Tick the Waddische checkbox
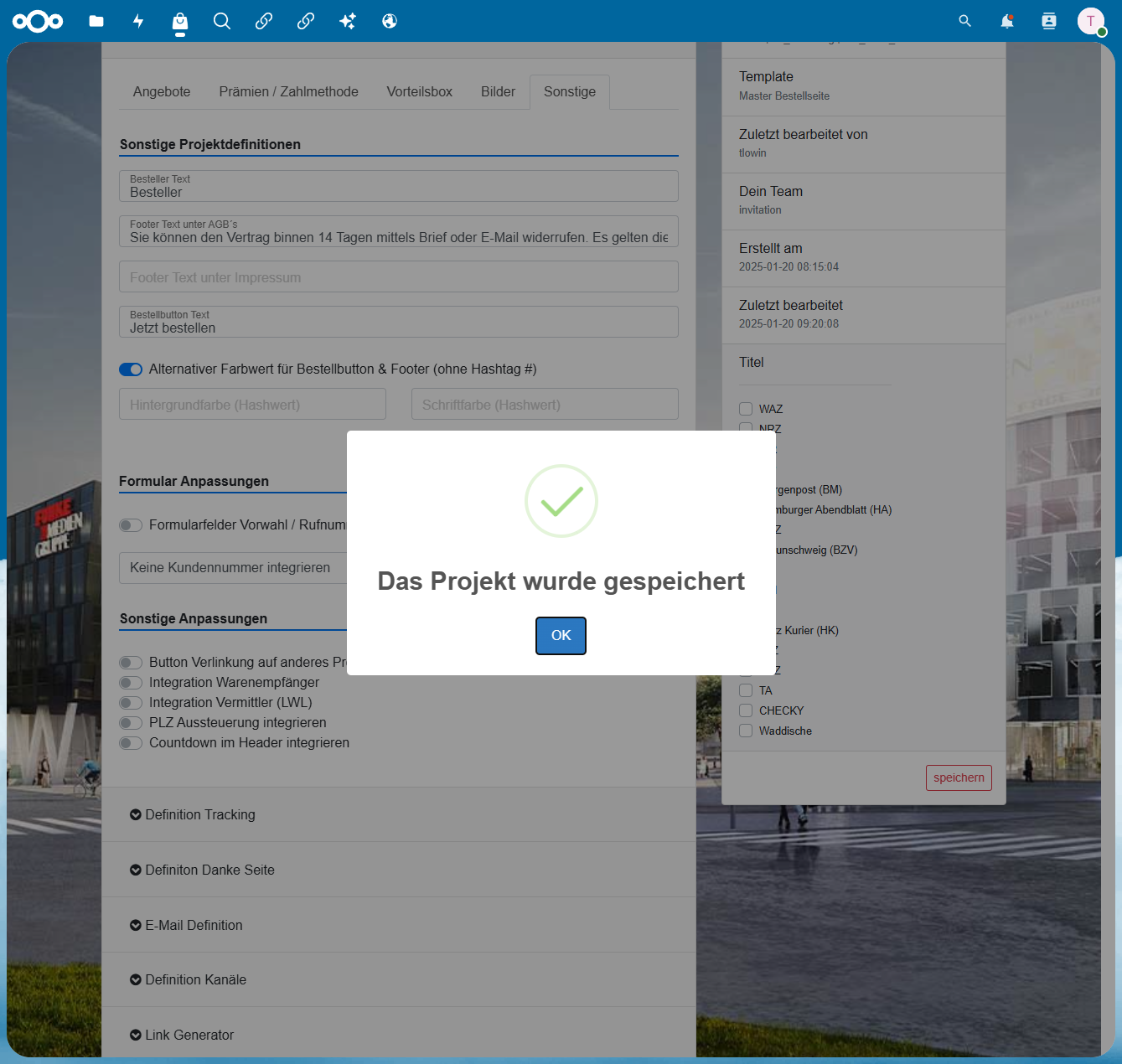1122x1064 pixels. 746,731
